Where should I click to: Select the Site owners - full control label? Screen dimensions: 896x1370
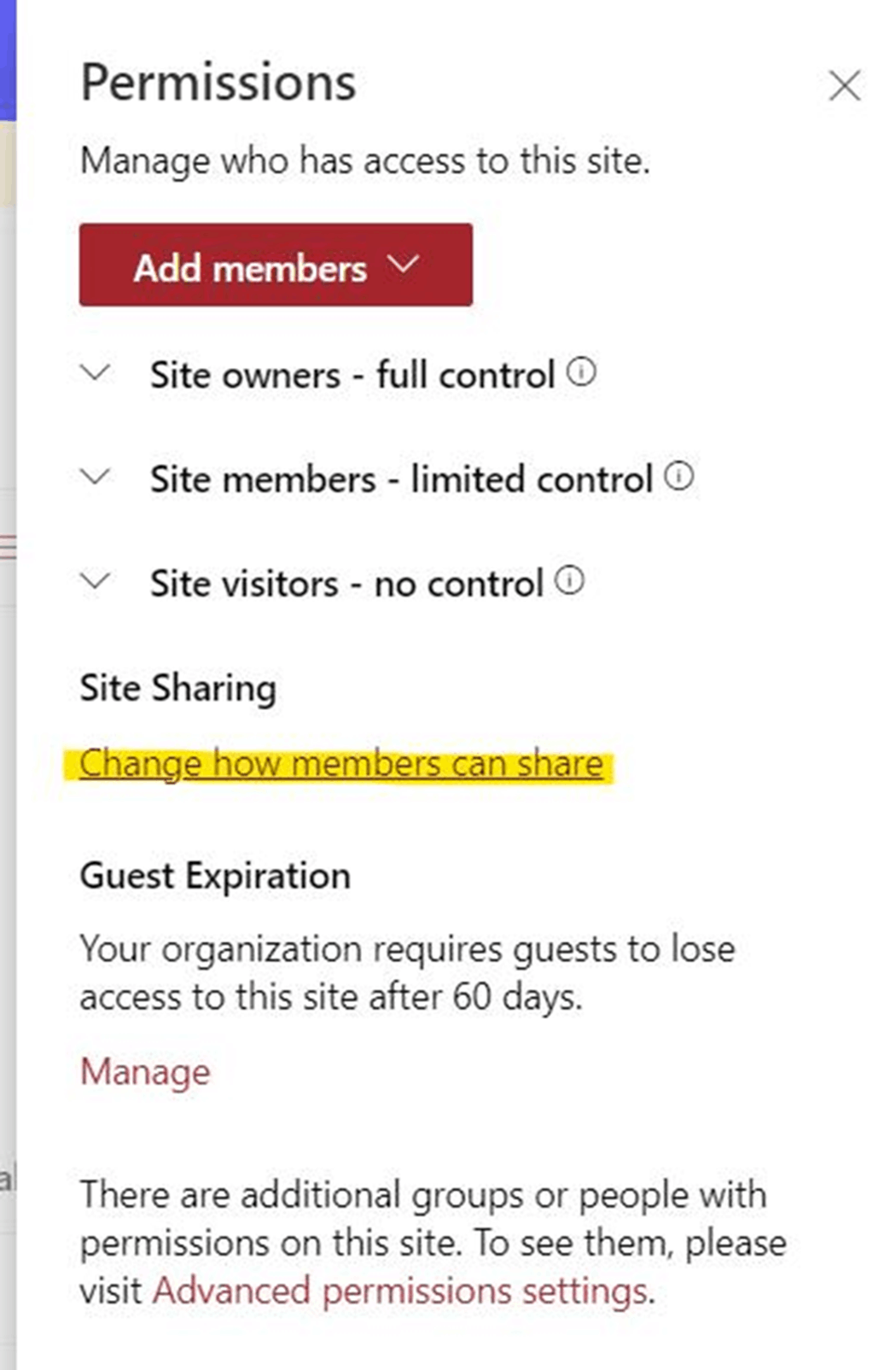352,375
